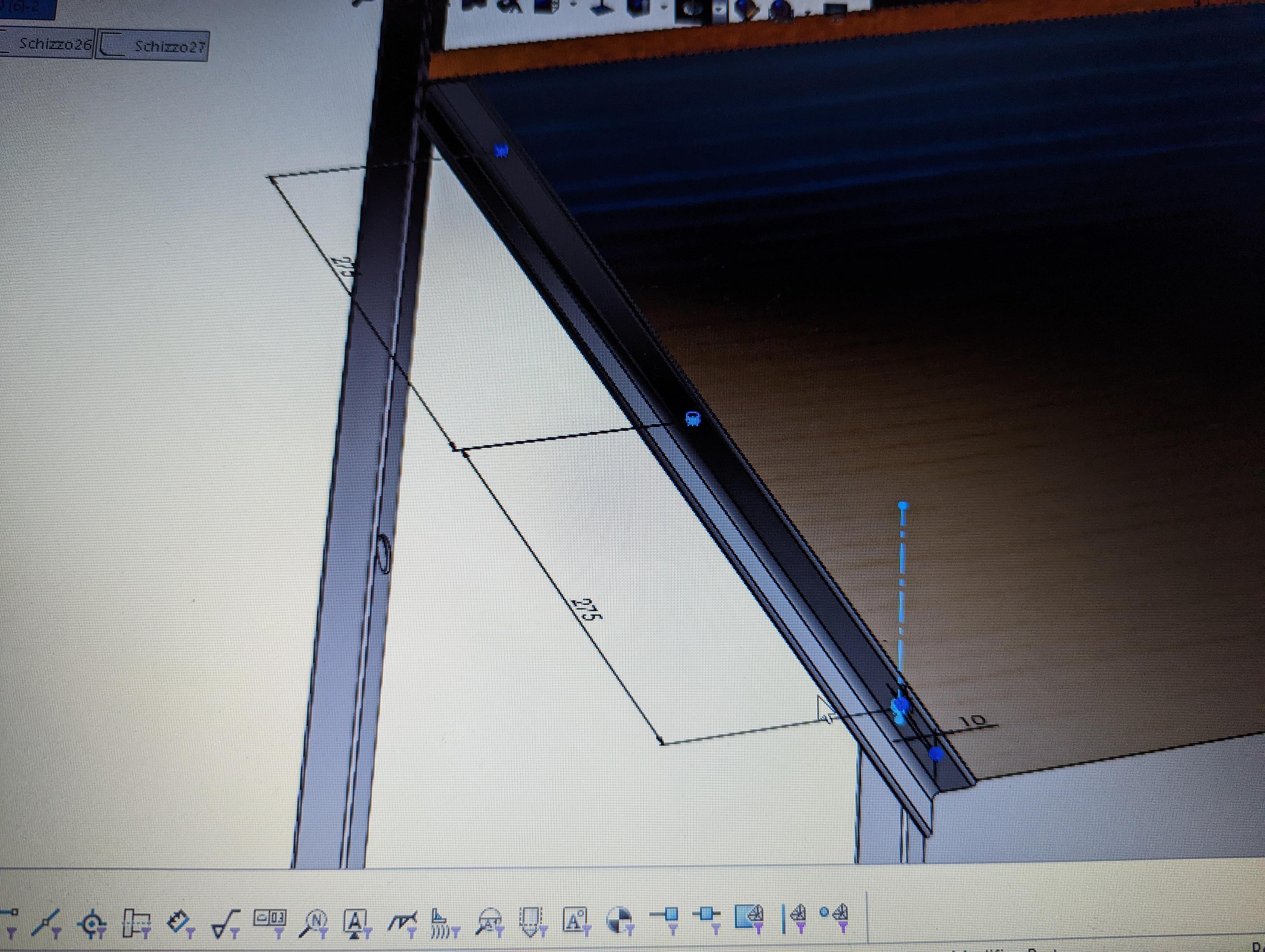
Task: Toggle the Filter Dowel Pin Symbols filter
Action: 621,922
